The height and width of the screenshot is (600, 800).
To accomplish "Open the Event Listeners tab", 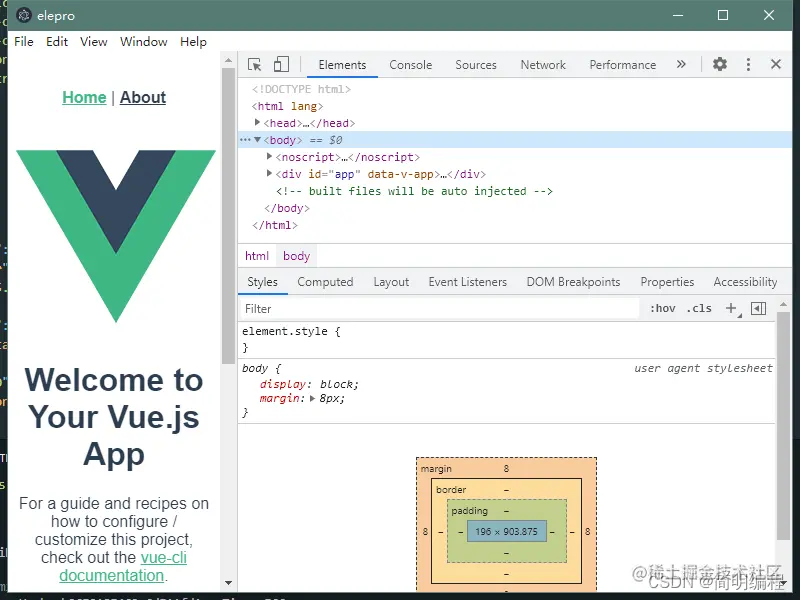I will coord(467,282).
